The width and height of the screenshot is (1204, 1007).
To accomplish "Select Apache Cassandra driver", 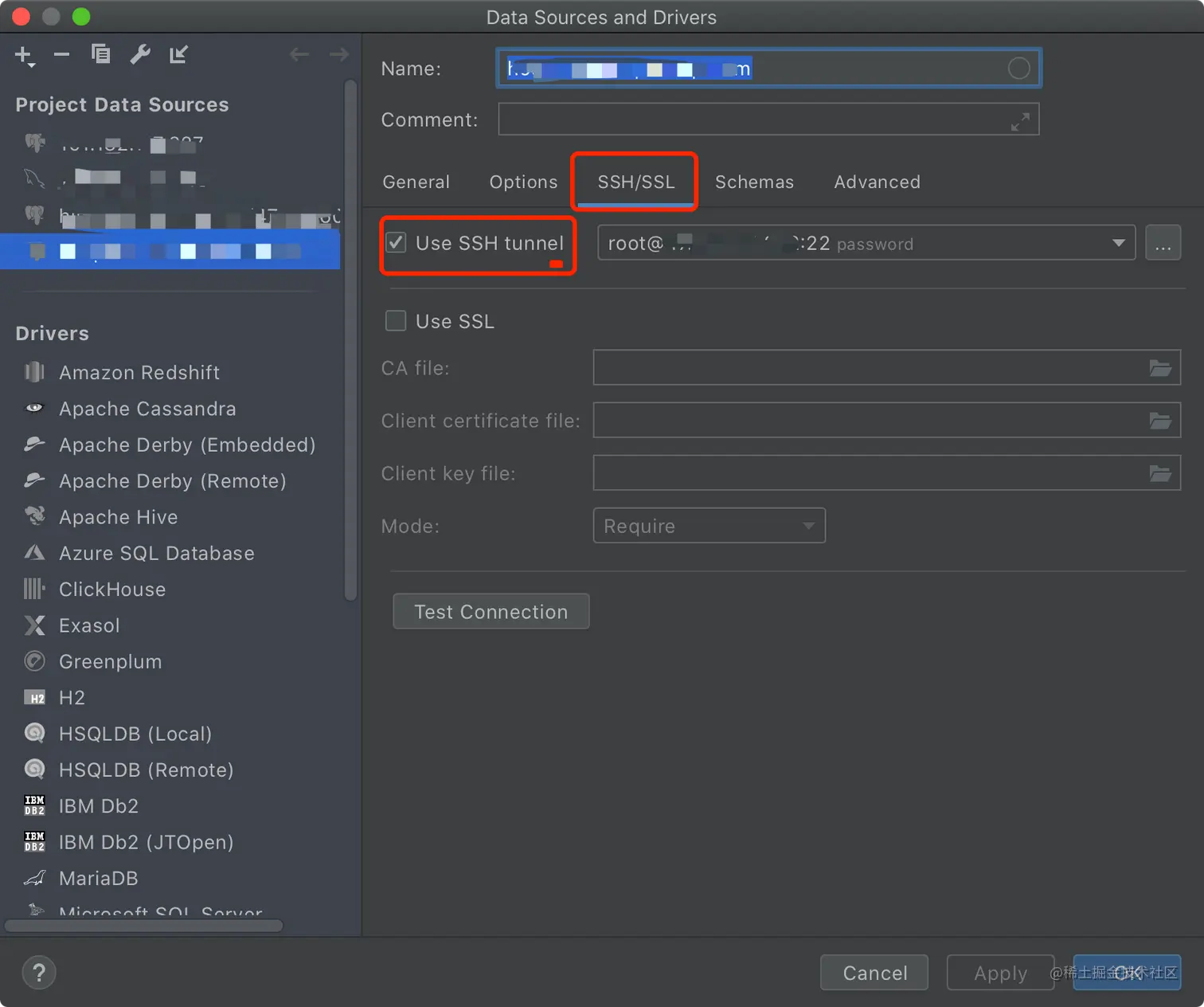I will pos(147,409).
